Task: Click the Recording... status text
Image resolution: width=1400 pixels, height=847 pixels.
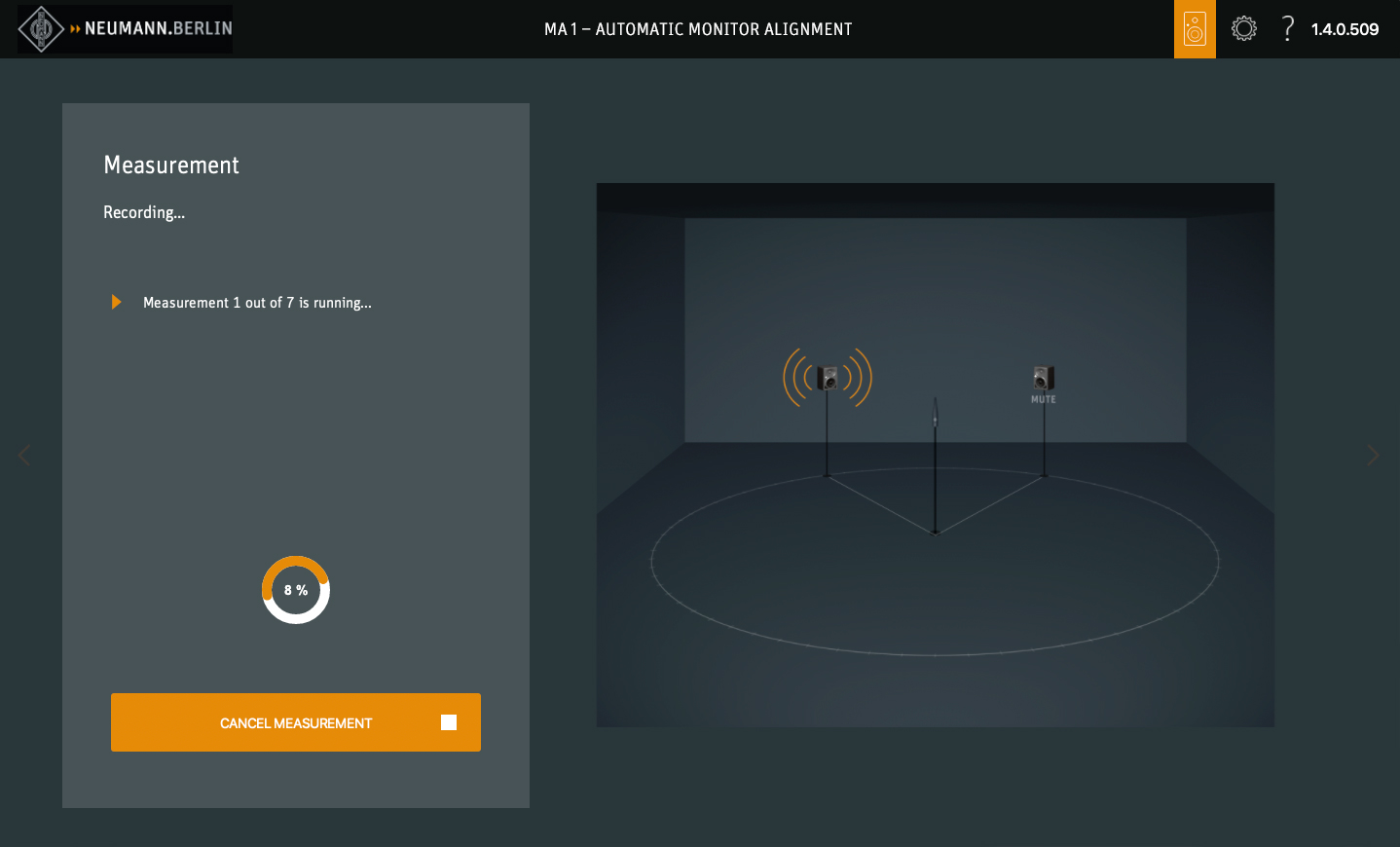Action: [144, 212]
